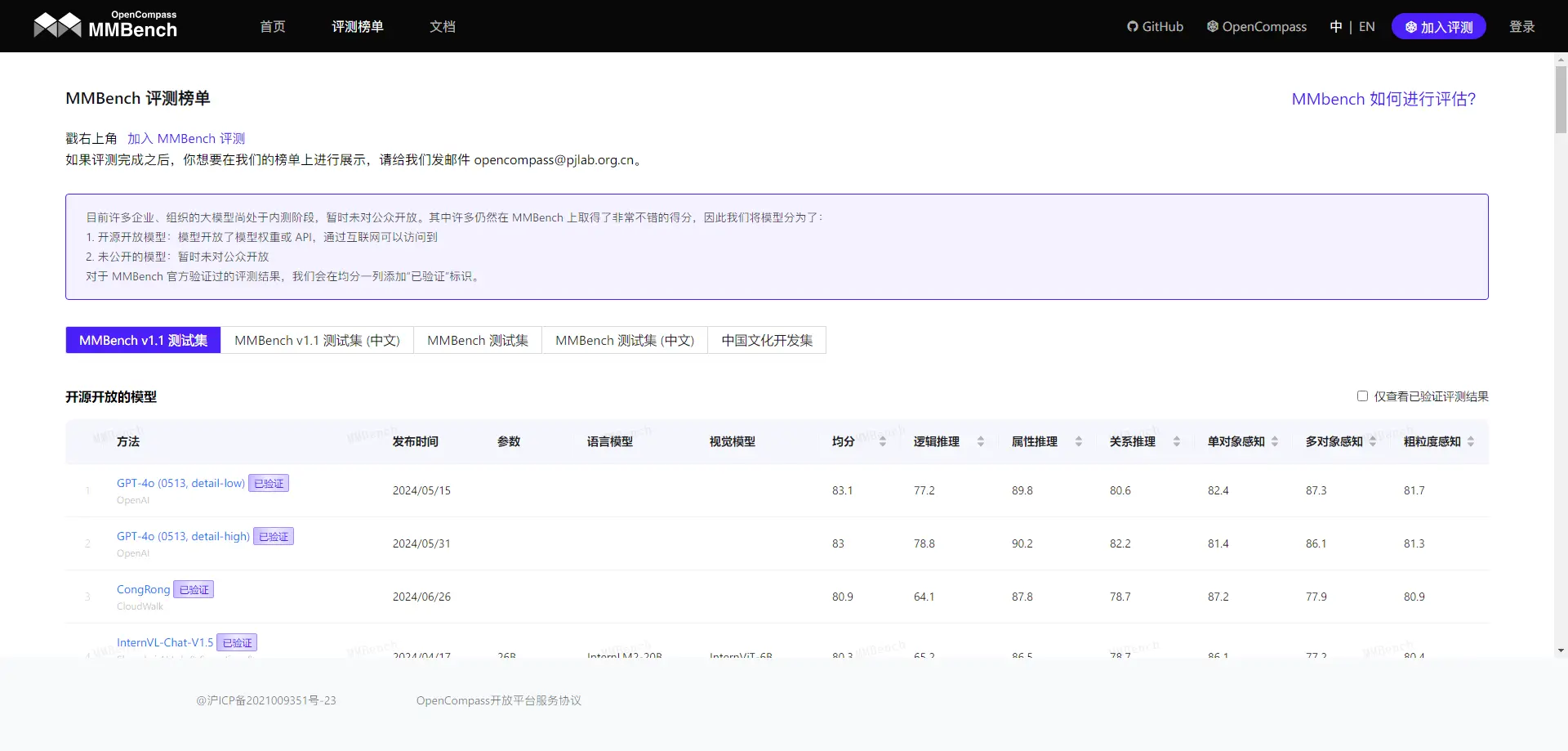Click 已验证 badge next to CongRong

click(x=194, y=589)
